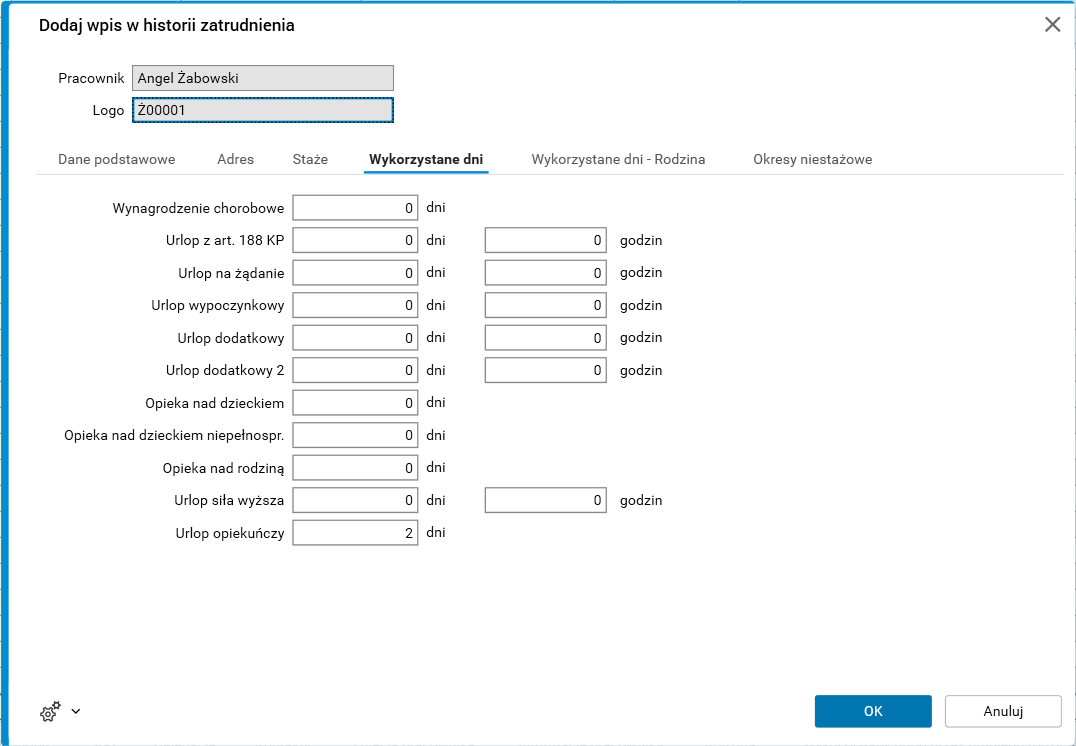
Task: Select the Staże tab
Action: point(310,159)
